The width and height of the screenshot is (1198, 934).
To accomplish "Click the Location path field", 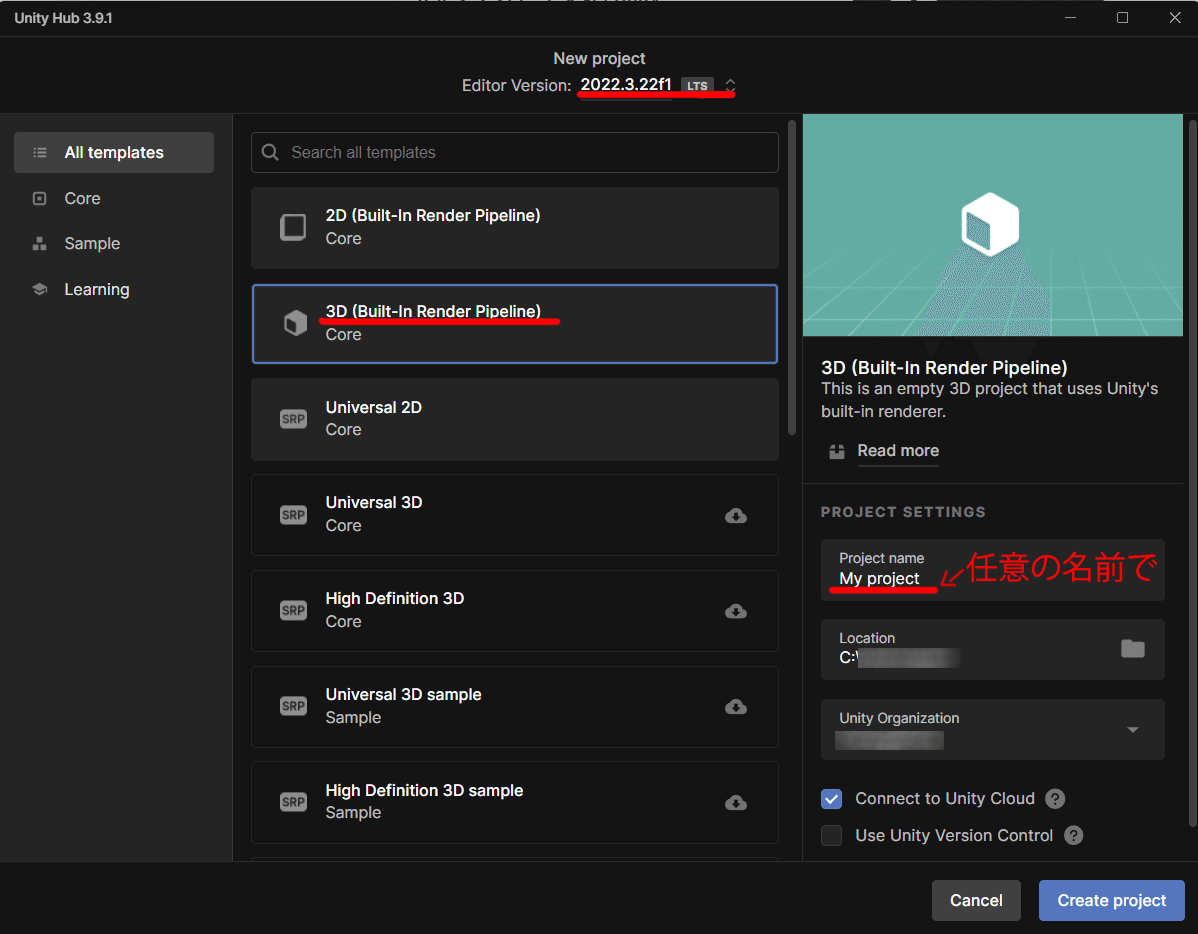I will [x=992, y=649].
